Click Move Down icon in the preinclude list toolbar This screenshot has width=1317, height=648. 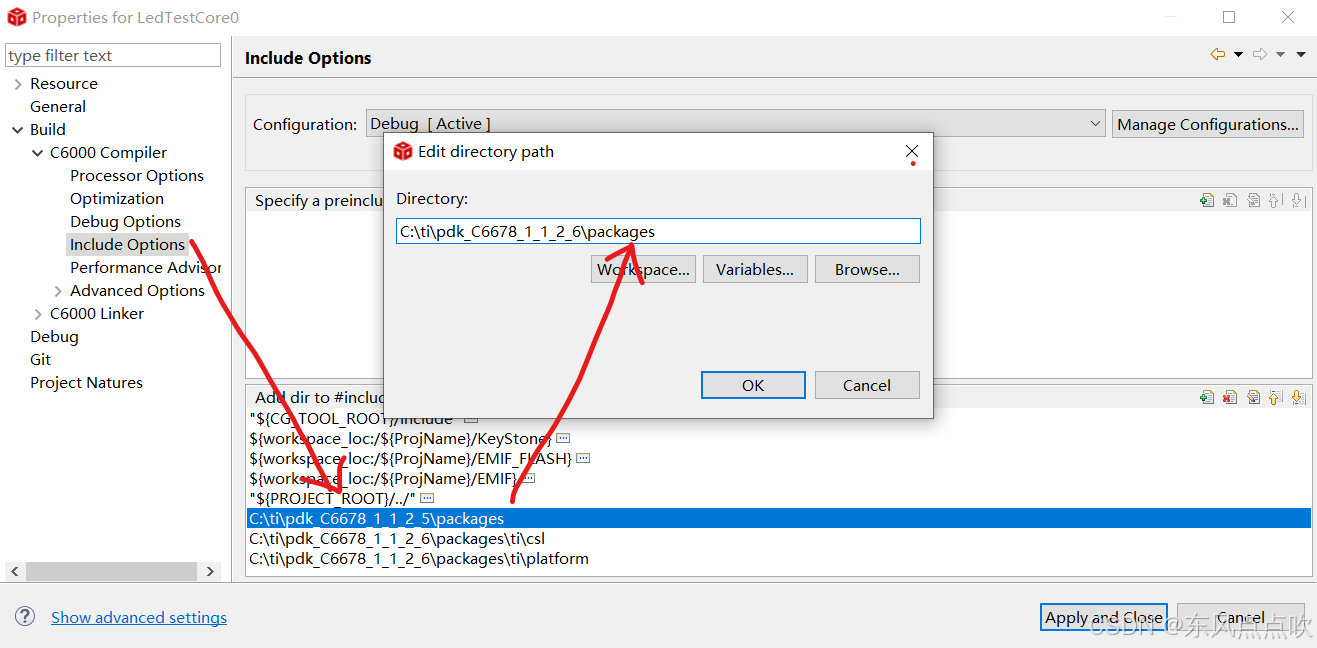pos(1297,200)
